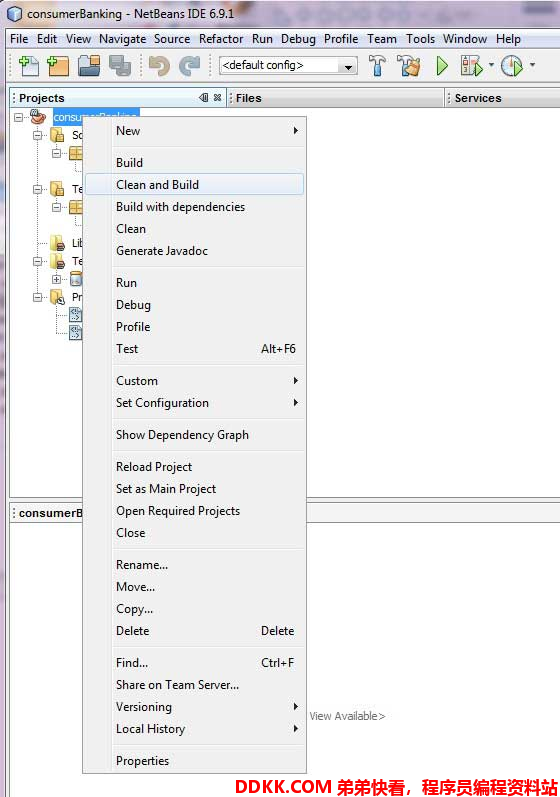Open the Custom submenu

pyautogui.click(x=195, y=381)
